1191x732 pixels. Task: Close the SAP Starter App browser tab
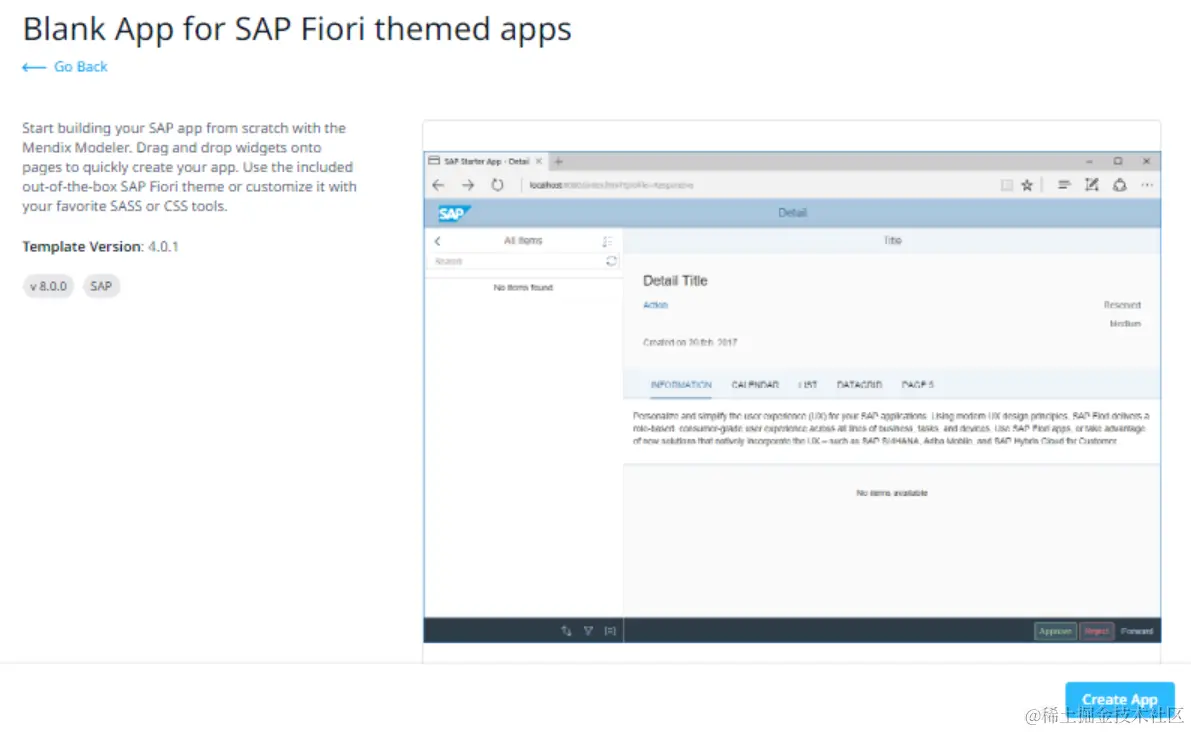pyautogui.click(x=539, y=161)
